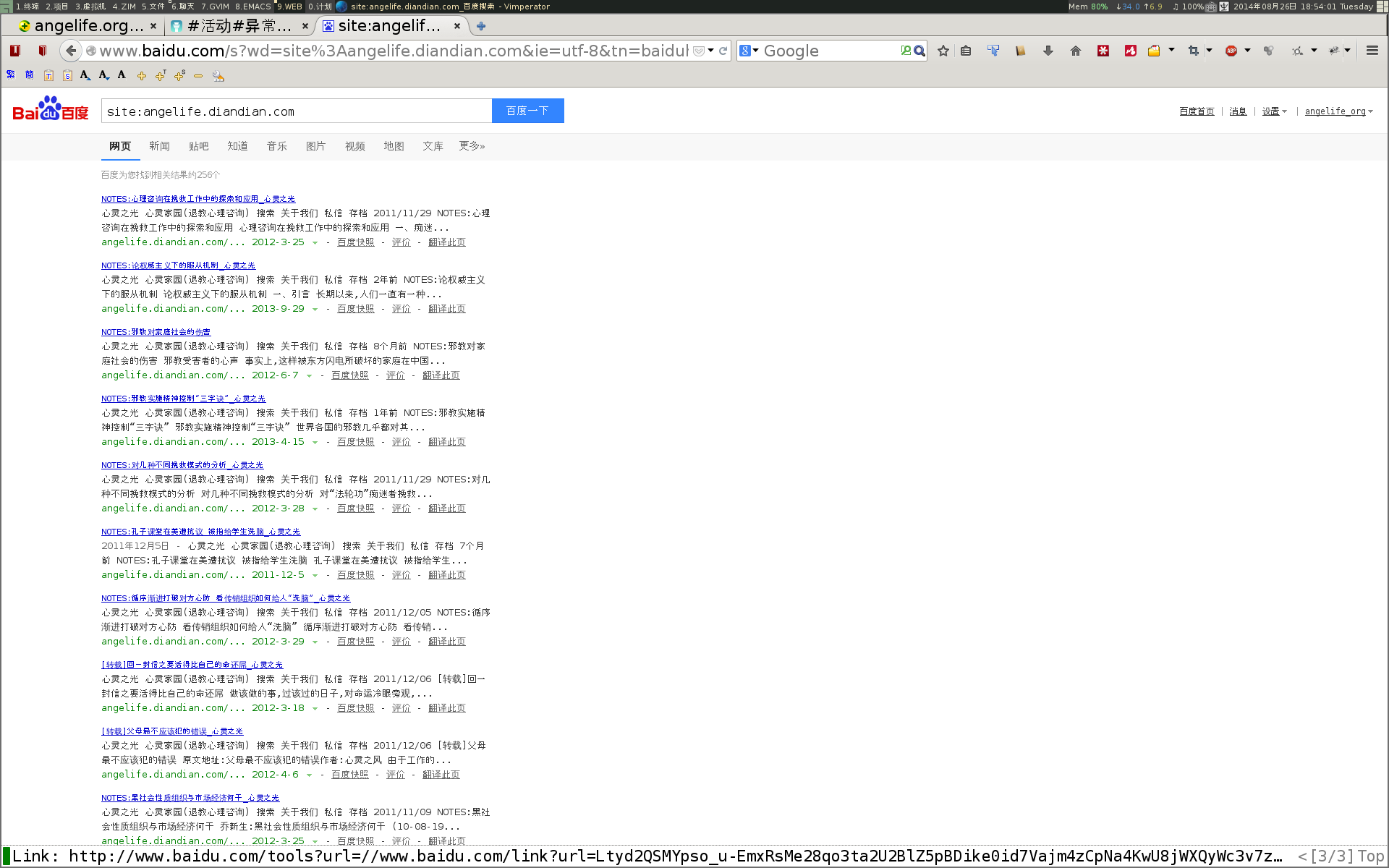
Task: Click the Traditional Chinese 繁 conversion icon
Action: (x=11, y=75)
